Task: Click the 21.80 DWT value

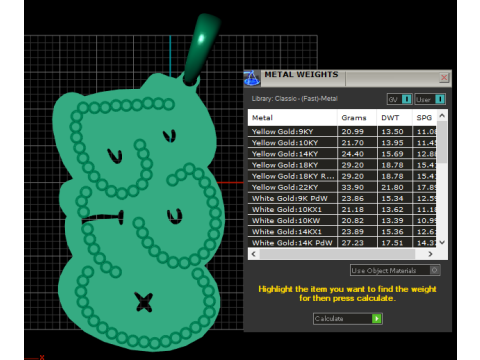Action: point(392,187)
